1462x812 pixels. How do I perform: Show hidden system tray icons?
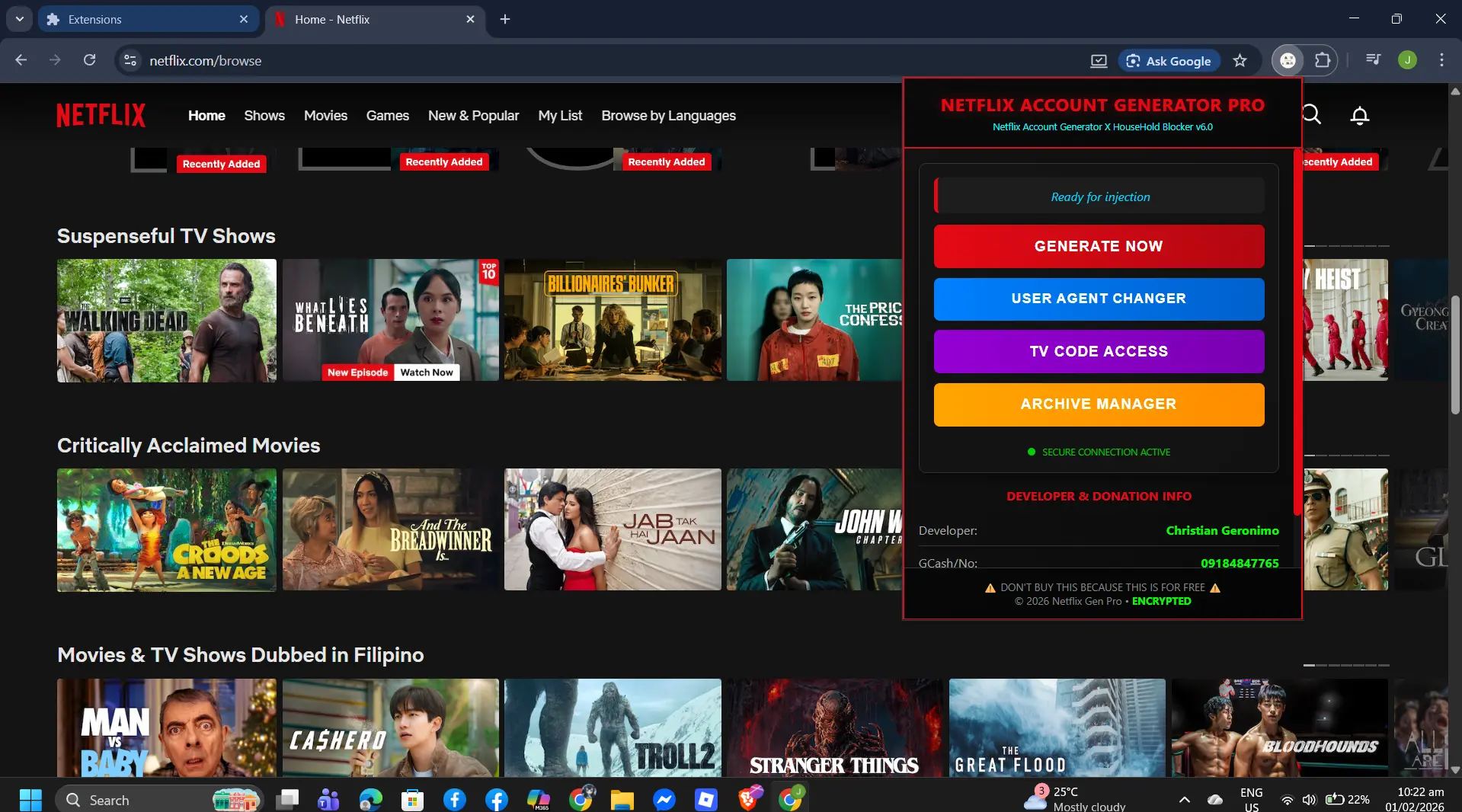[1185, 800]
